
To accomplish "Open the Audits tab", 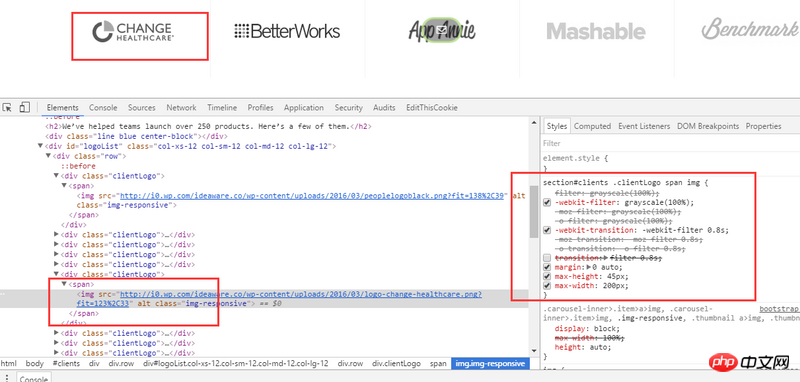I will (384, 108).
